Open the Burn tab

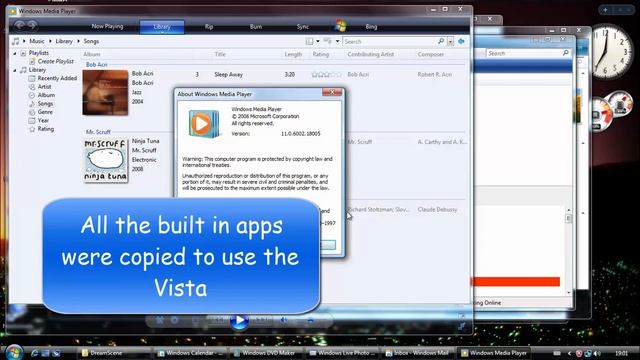pyautogui.click(x=256, y=27)
